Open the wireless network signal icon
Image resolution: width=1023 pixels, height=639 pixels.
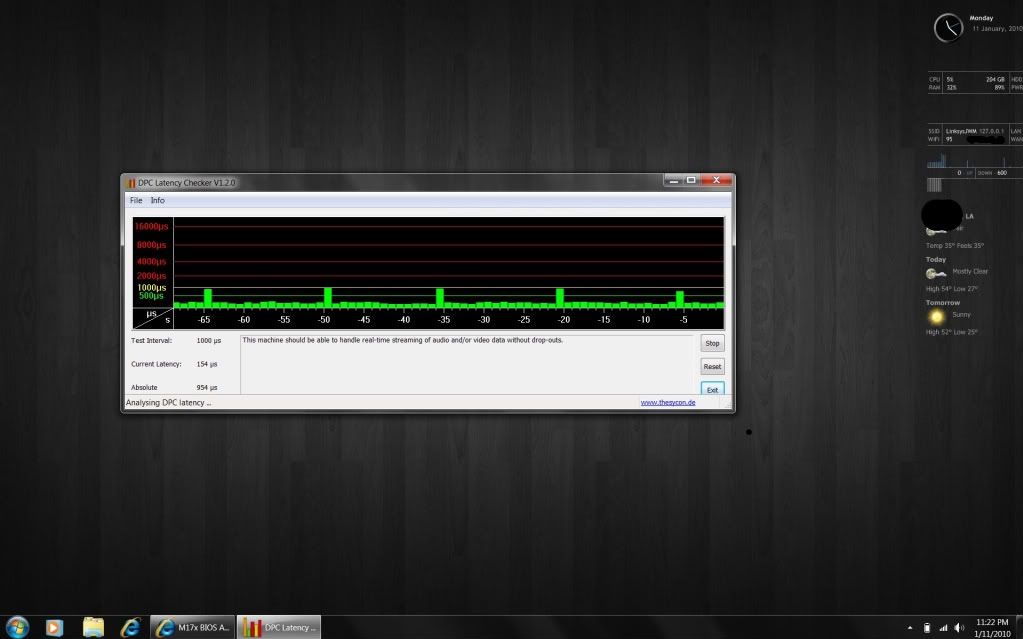[943, 628]
